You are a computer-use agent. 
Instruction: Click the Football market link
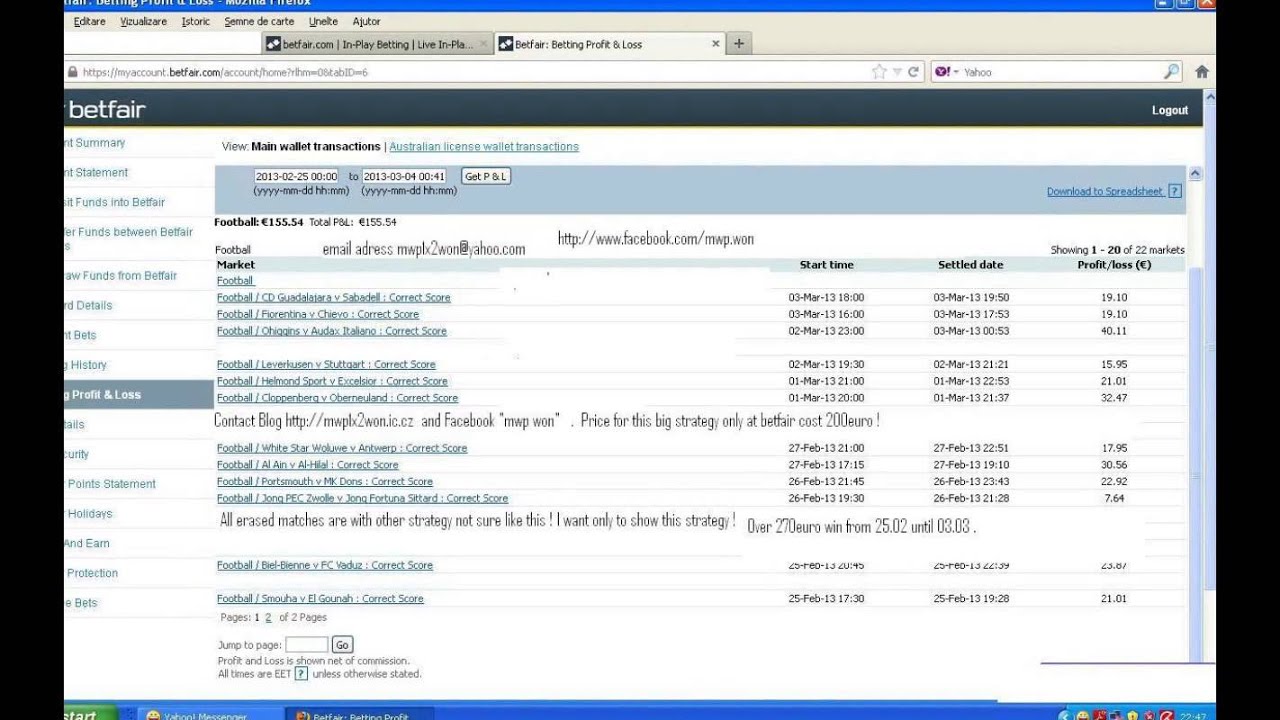tap(235, 281)
